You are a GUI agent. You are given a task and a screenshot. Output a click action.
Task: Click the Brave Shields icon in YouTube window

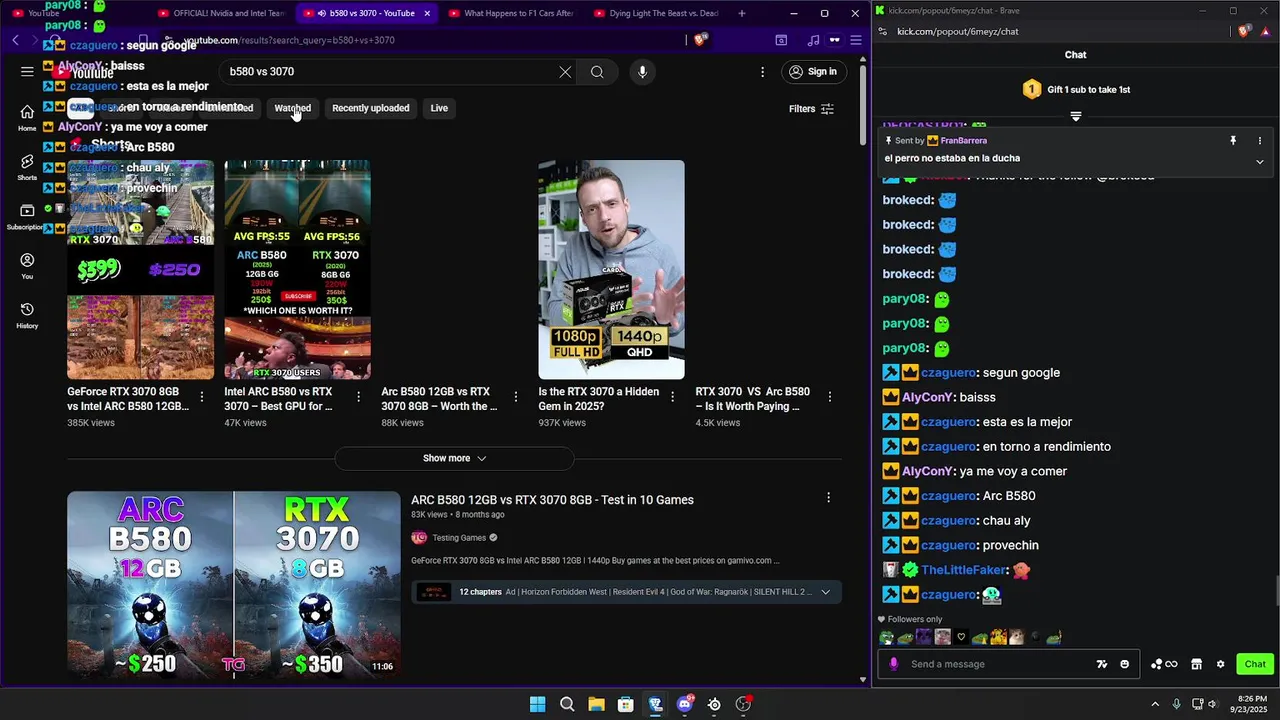coord(700,40)
